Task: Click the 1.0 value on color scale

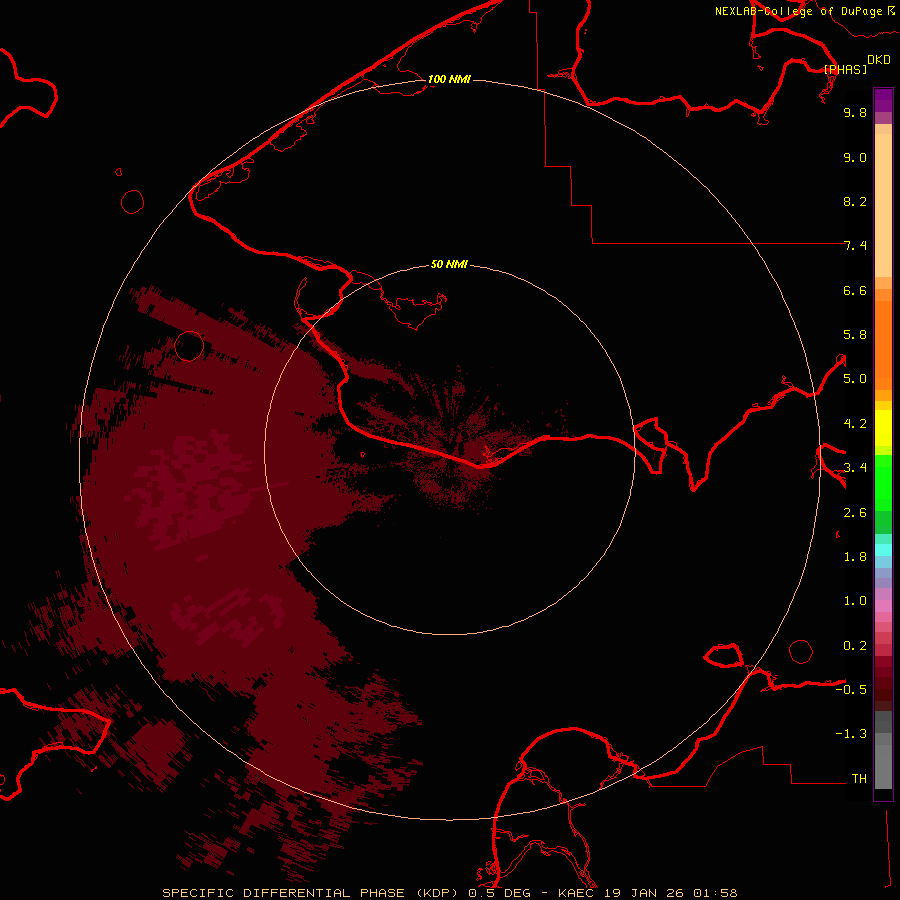Action: [x=855, y=601]
